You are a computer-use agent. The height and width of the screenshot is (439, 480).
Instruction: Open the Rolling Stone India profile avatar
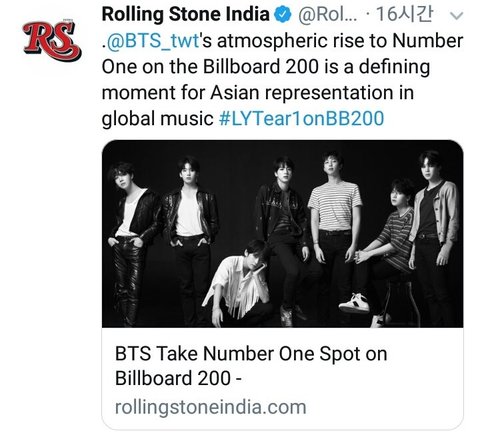point(52,41)
